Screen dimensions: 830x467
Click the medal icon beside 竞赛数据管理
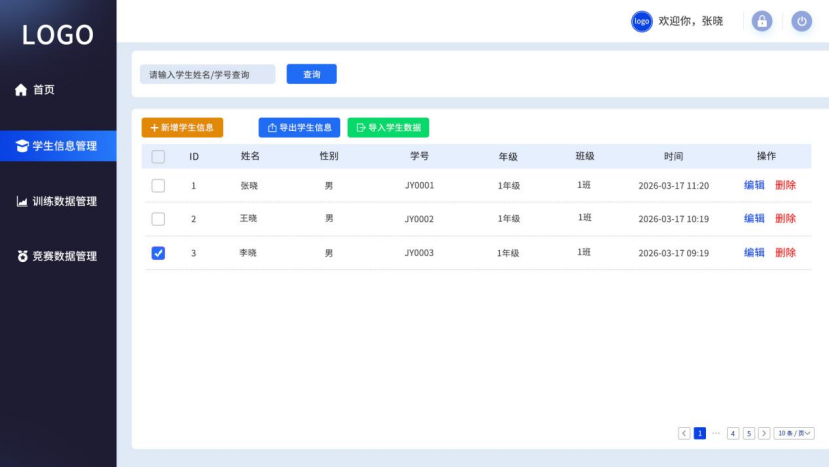click(22, 256)
